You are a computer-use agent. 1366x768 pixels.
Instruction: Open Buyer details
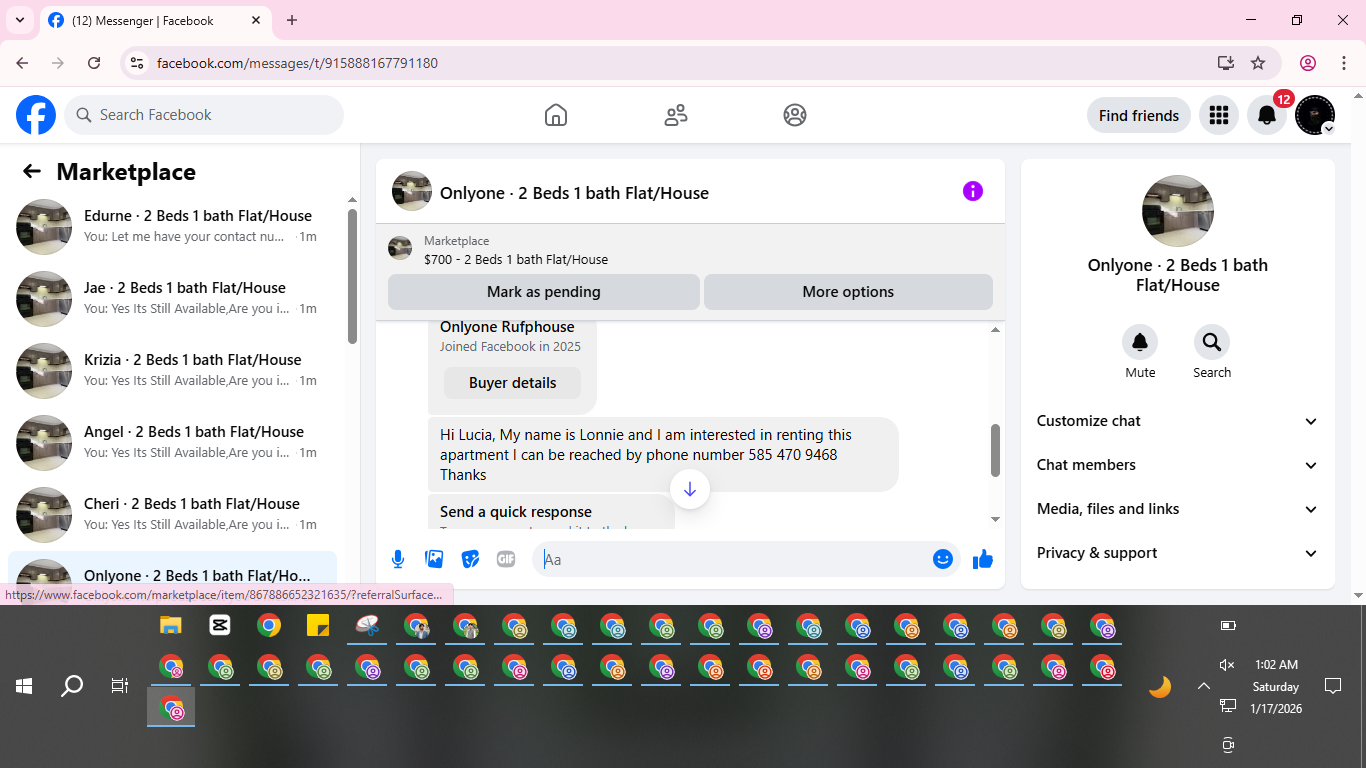click(513, 383)
